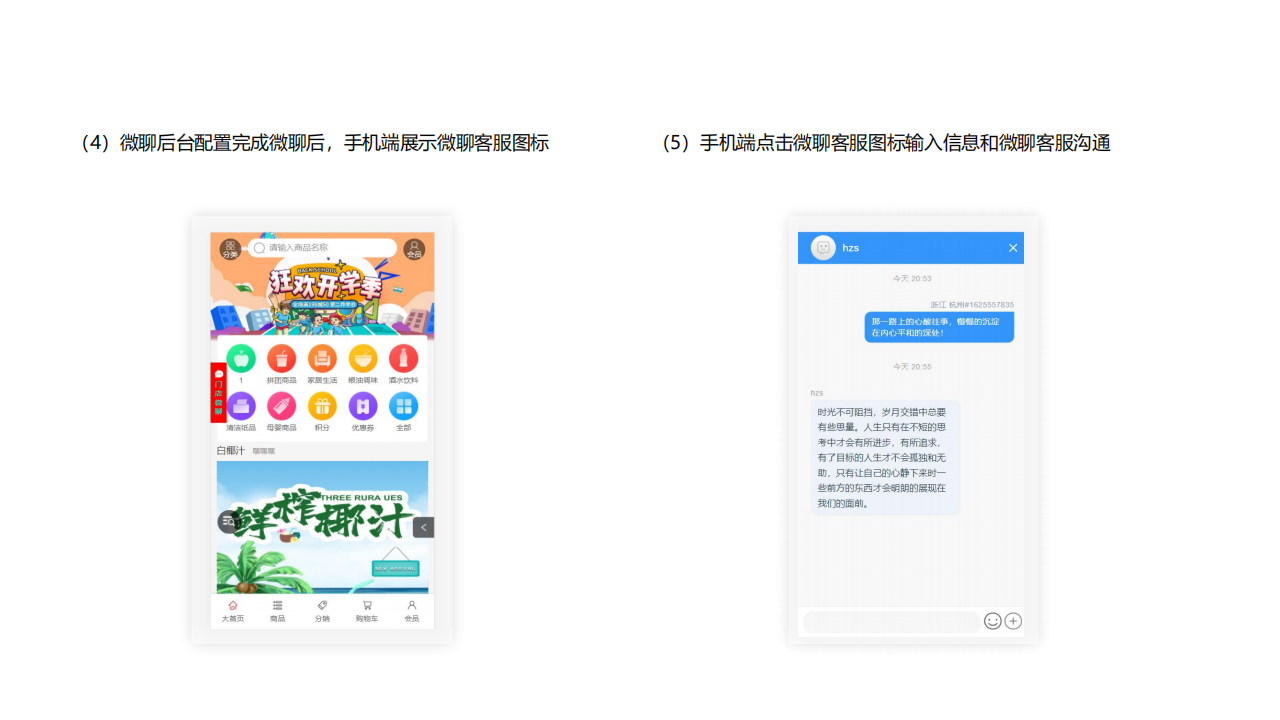Switch to the 会员 bottom tab

click(x=411, y=612)
